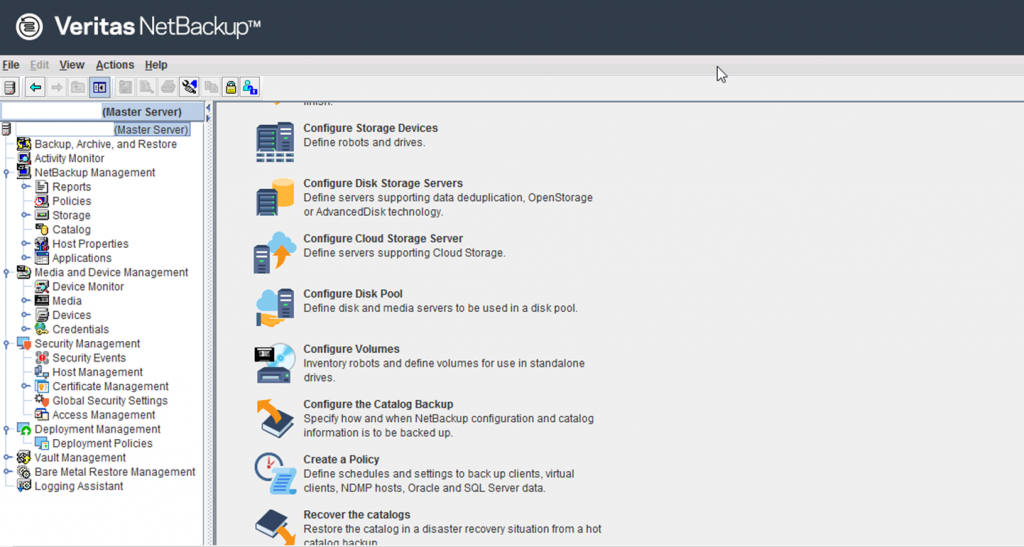Click the Host Management icon in tree
This screenshot has width=1024, height=547.
41,372
